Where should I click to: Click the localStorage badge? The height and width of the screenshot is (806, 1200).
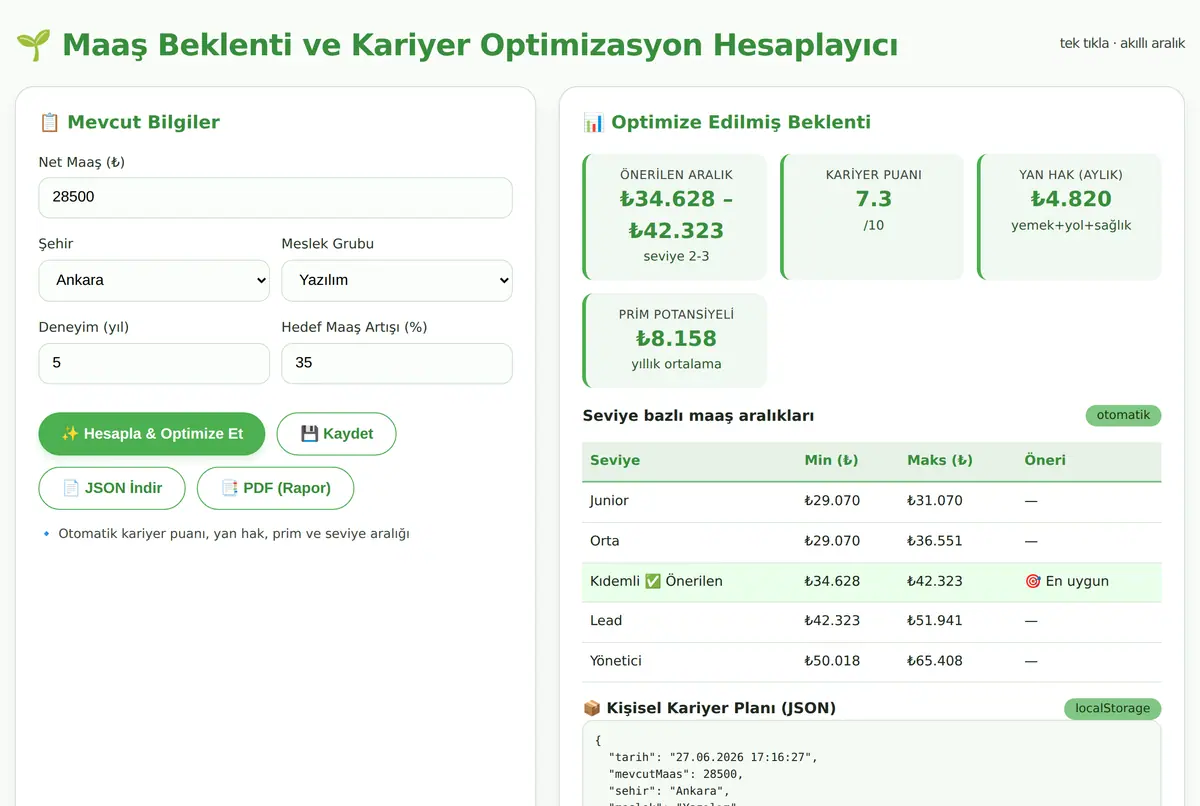point(1112,709)
